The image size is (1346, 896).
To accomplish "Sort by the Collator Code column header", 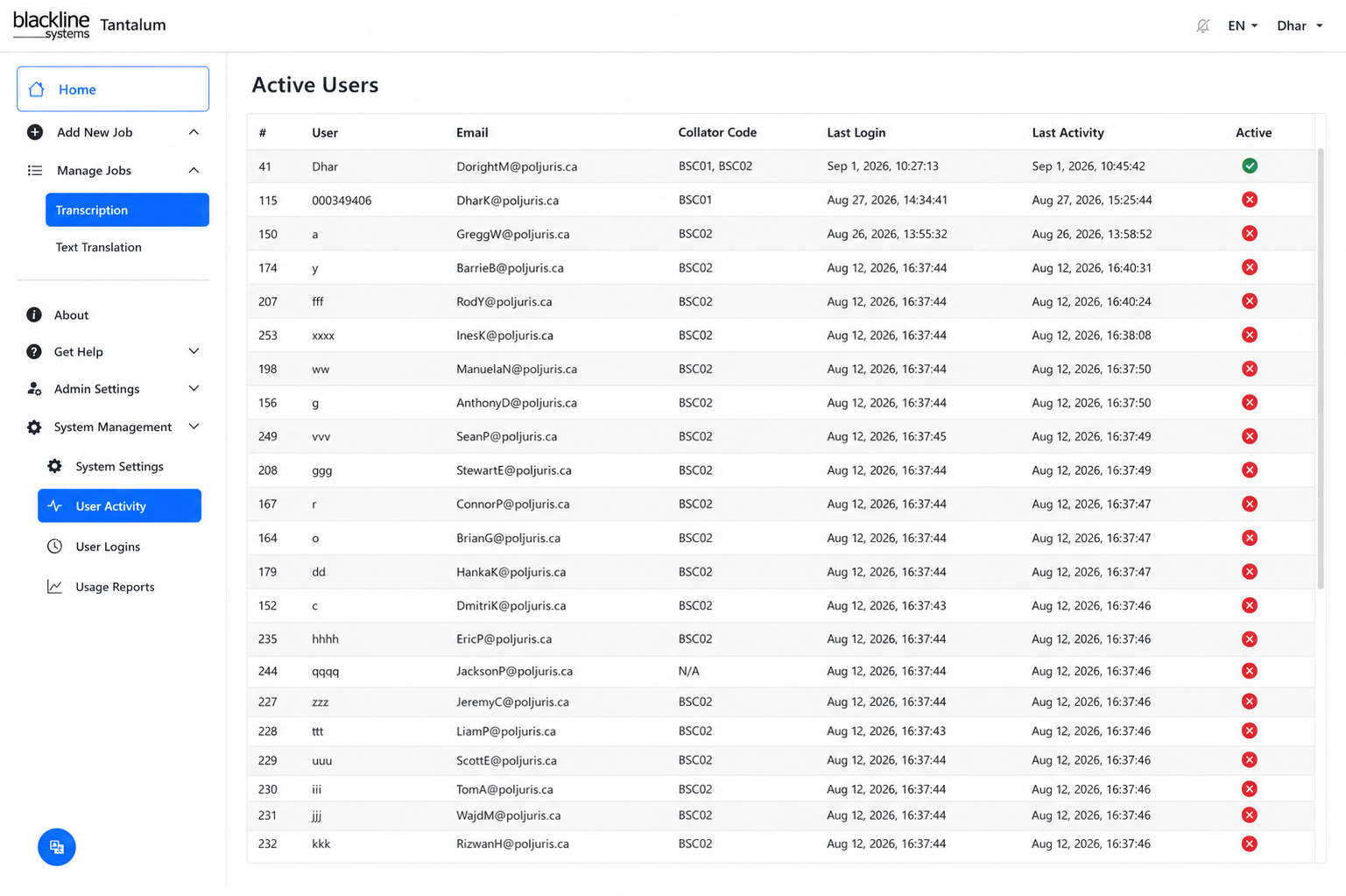I will coord(717,133).
